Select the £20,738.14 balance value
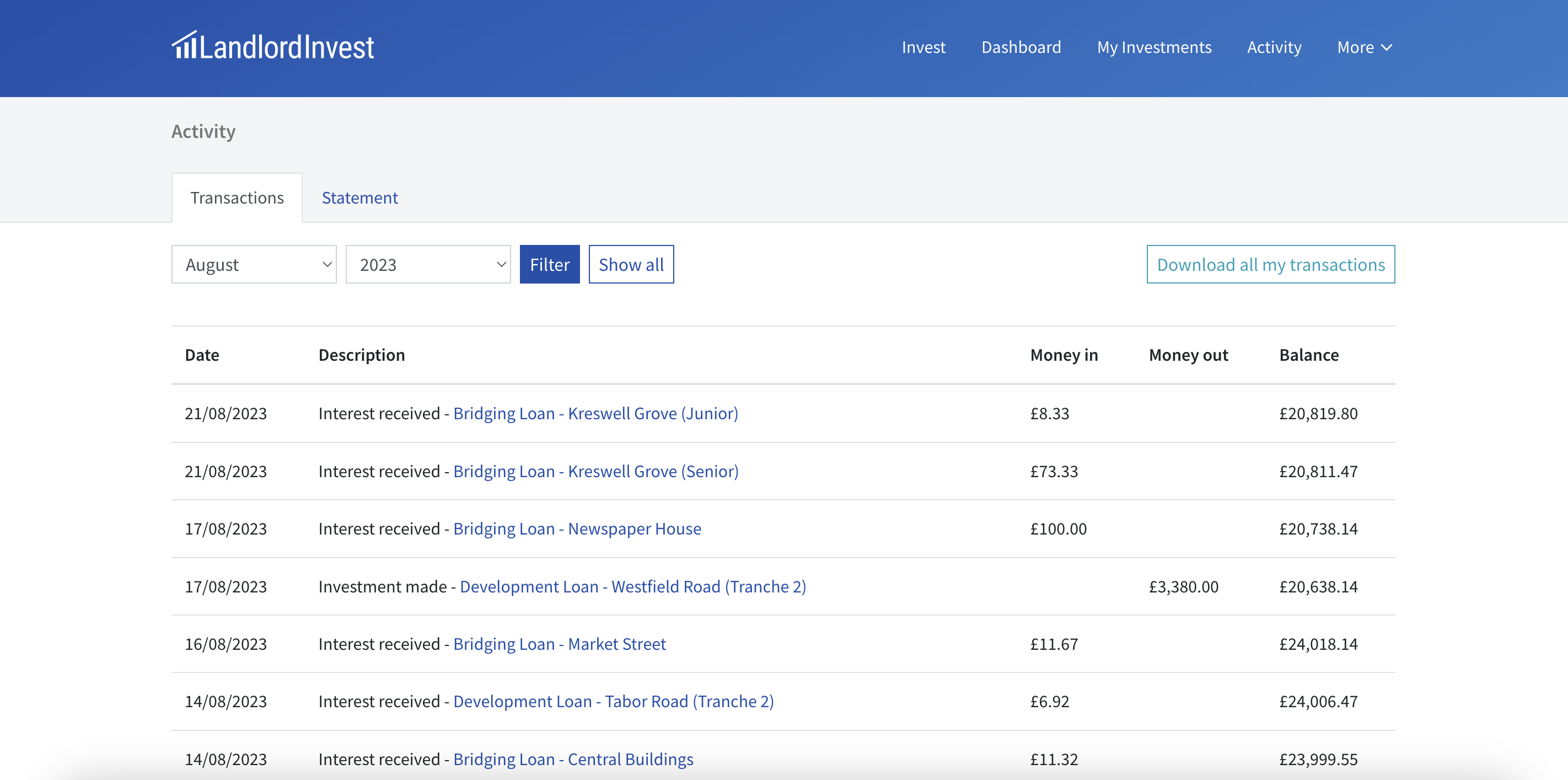Image resolution: width=1568 pixels, height=780 pixels. 1318,528
